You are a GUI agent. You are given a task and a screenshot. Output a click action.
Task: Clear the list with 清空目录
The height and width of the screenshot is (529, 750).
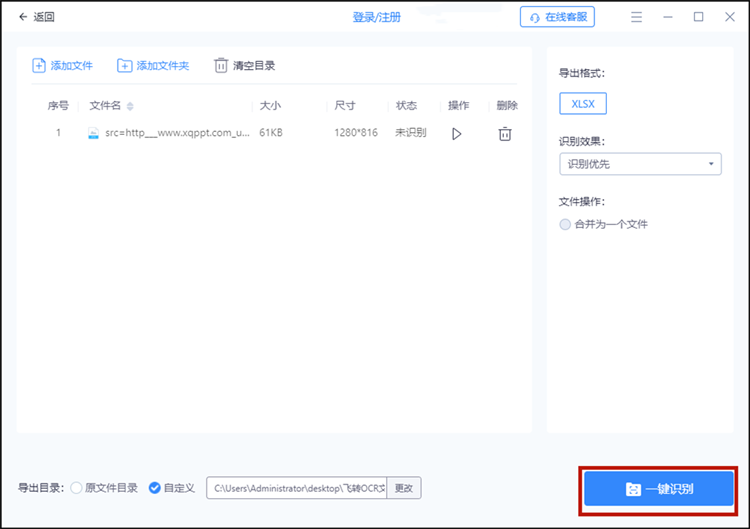click(244, 66)
